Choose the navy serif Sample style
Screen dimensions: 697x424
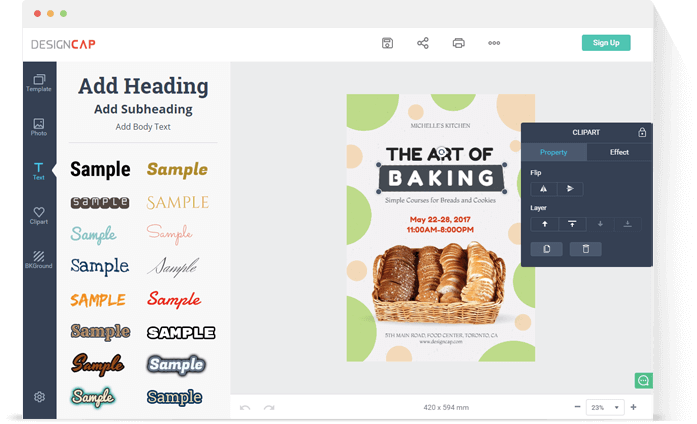(100, 266)
